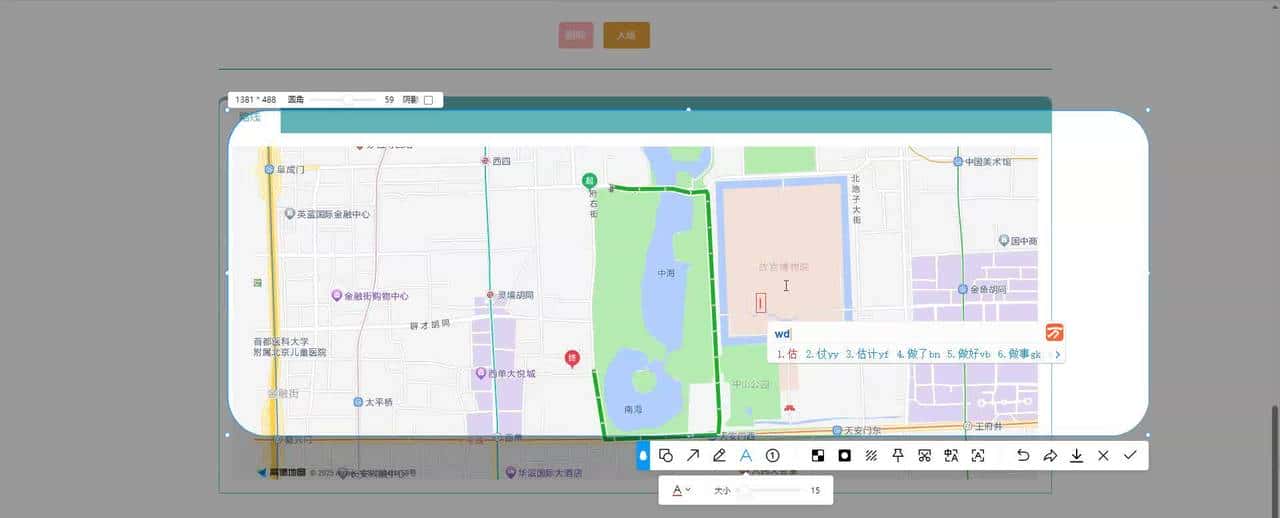
Task: Click the corner radius value 59
Action: pos(389,100)
